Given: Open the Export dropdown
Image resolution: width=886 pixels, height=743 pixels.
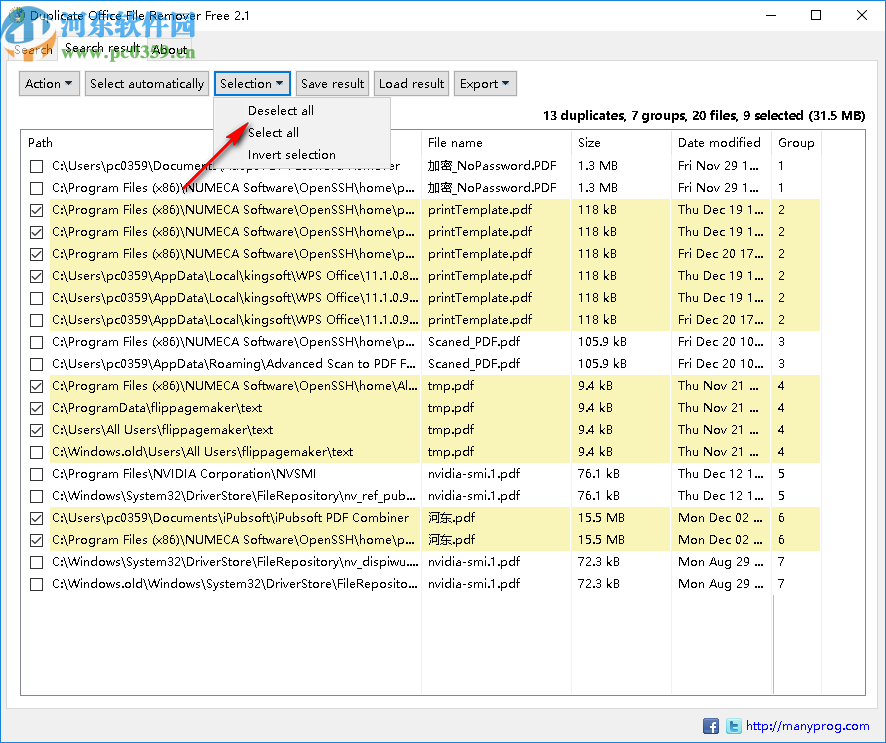Looking at the screenshot, I should [485, 84].
